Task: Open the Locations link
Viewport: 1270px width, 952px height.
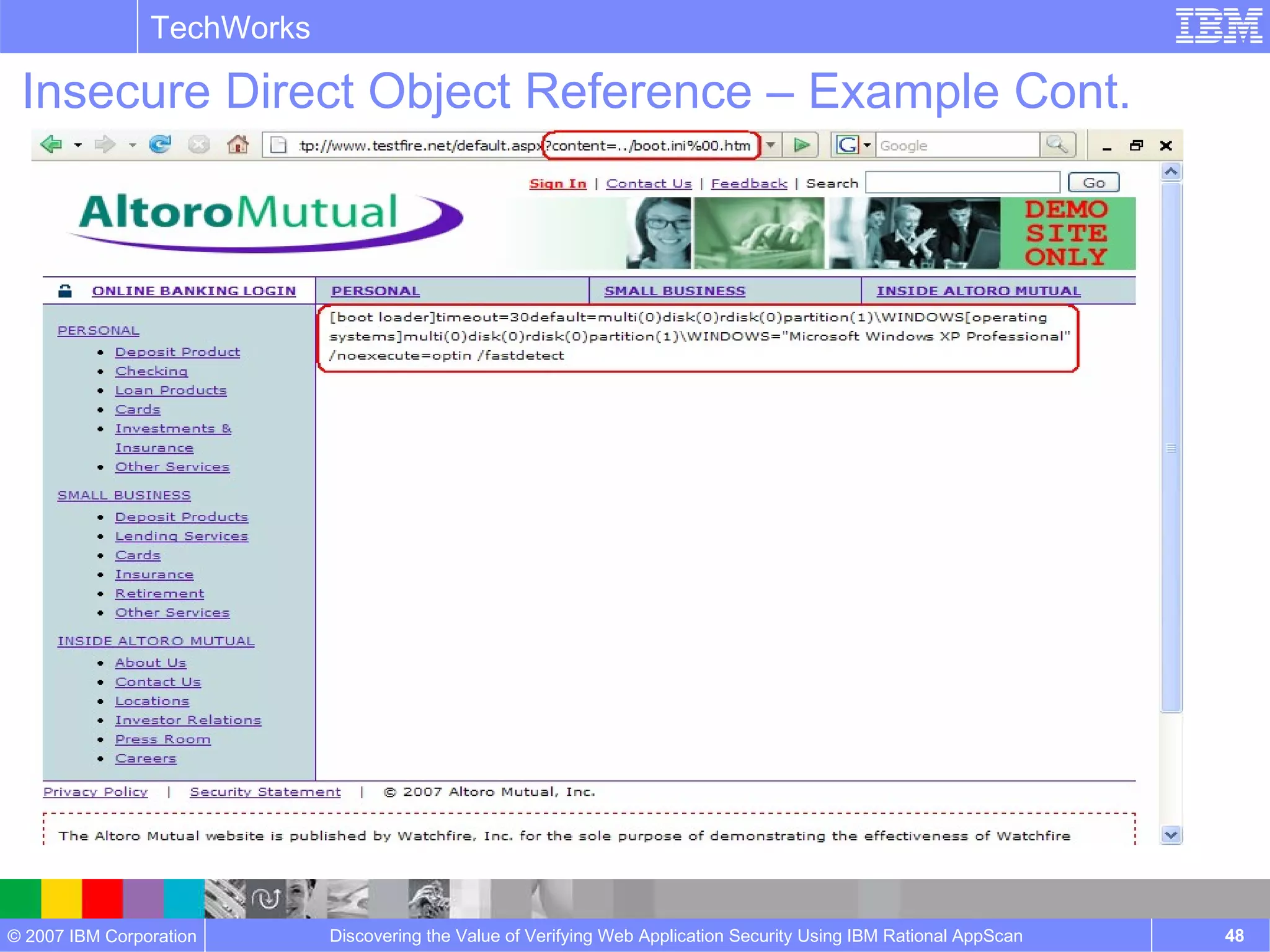Action: (152, 701)
